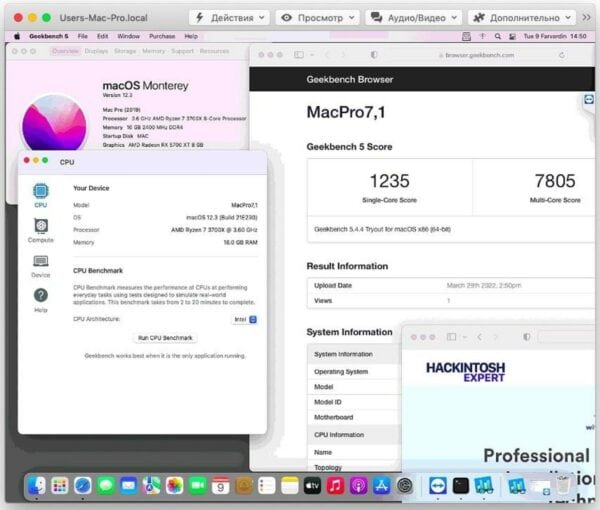Open Launchpad in the dock
Screen dimensions: 600x510
(x=60, y=486)
